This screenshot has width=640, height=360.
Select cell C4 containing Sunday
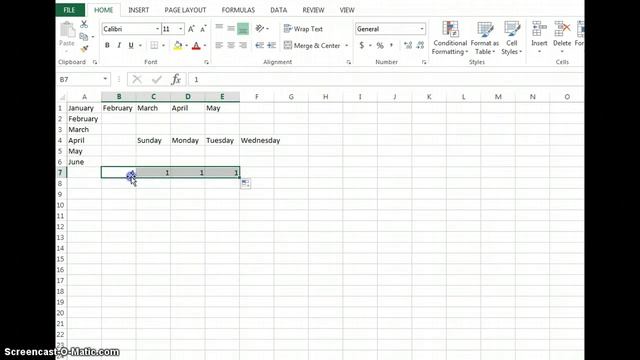153,140
